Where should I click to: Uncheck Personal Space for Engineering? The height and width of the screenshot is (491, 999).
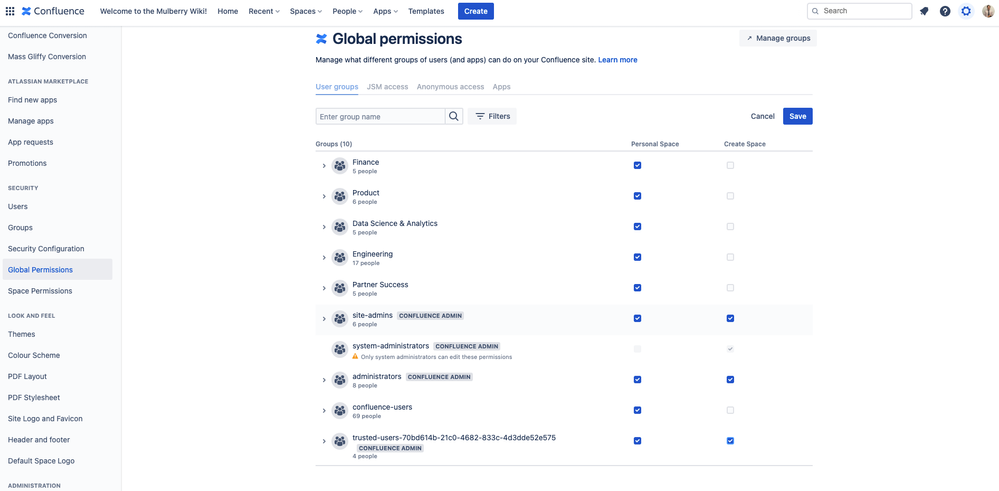[x=638, y=257]
